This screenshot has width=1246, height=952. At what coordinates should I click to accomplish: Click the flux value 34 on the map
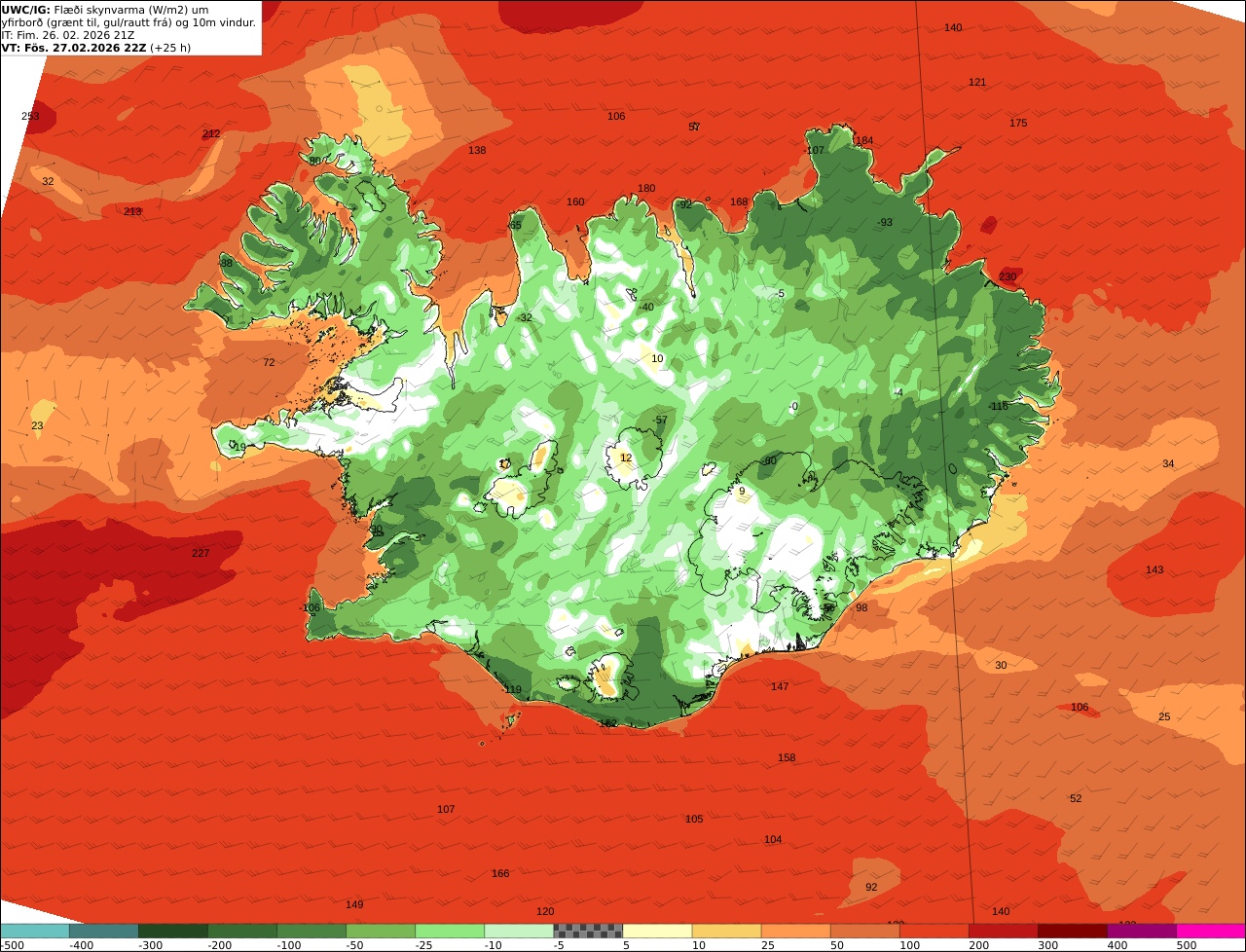1168,463
